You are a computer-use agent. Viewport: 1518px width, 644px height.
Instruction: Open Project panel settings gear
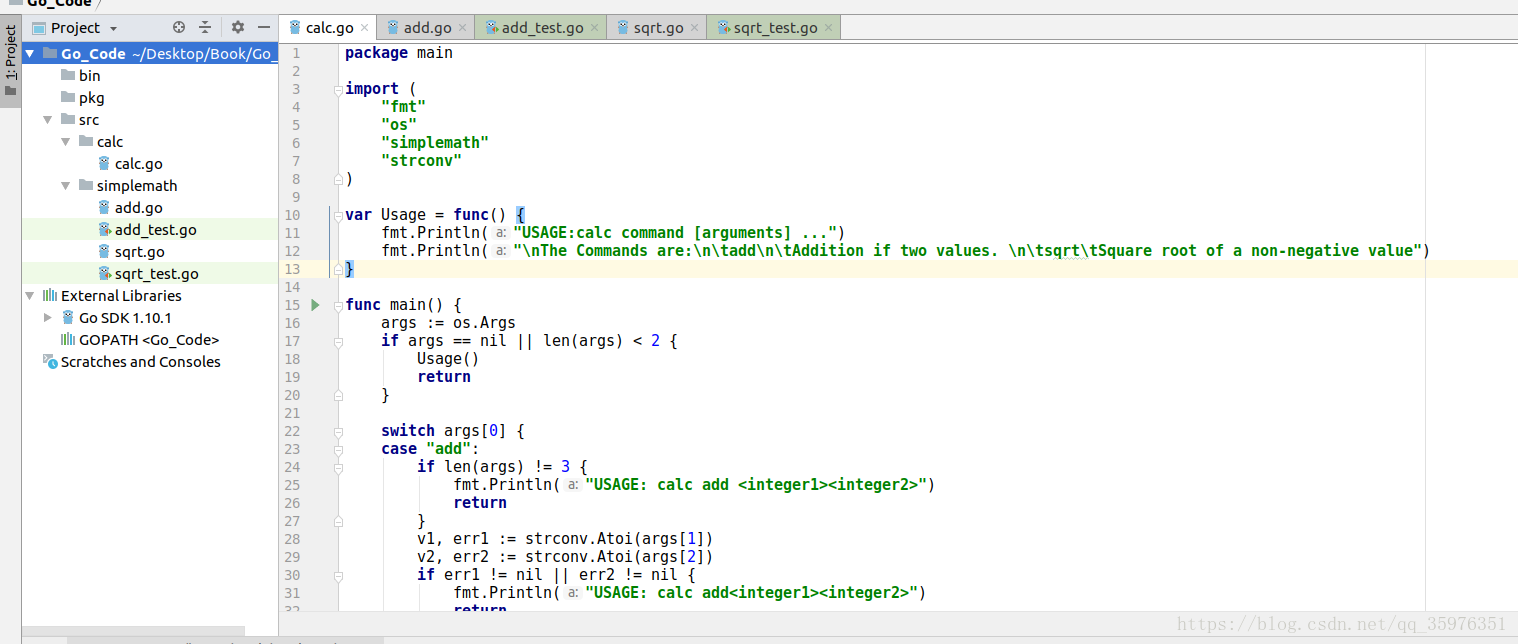[238, 27]
